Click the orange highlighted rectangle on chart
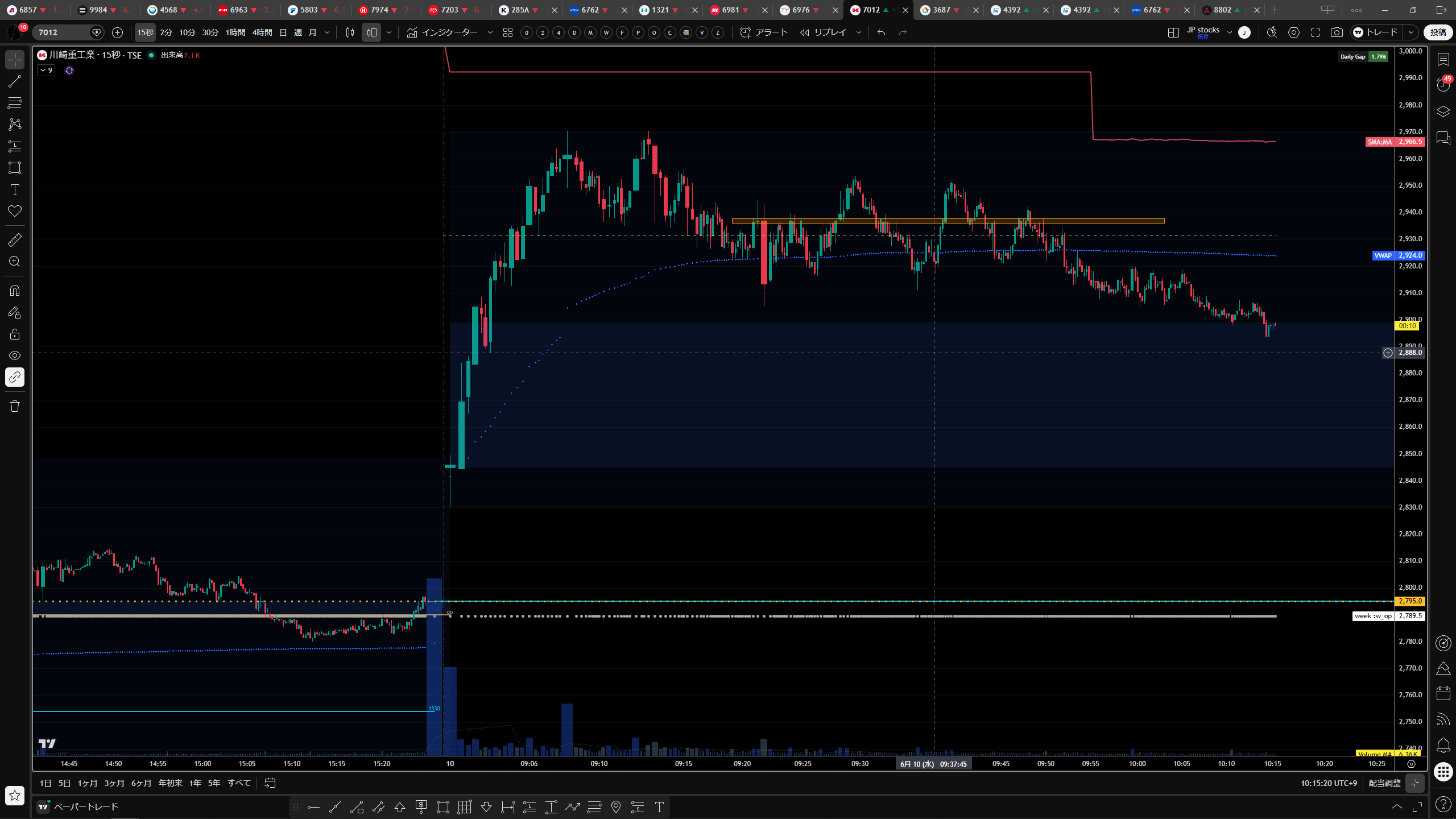1456x819 pixels. tap(948, 221)
